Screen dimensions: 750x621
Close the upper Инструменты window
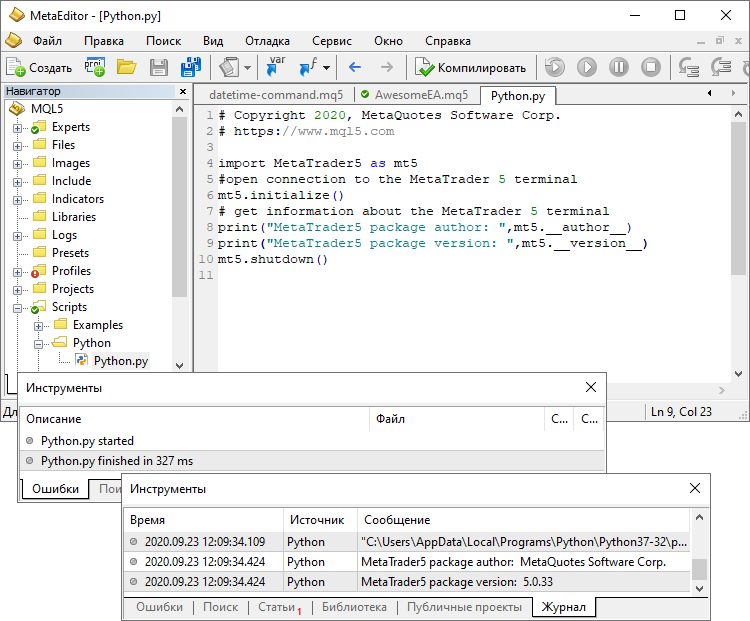[x=591, y=387]
